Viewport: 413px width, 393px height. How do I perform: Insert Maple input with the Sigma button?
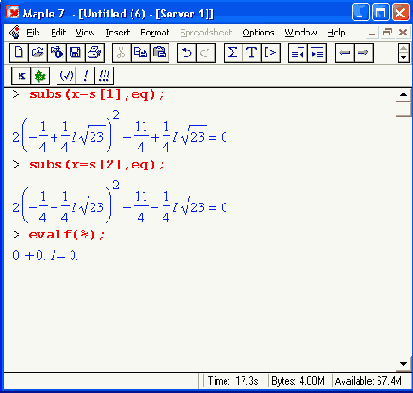click(x=233, y=53)
